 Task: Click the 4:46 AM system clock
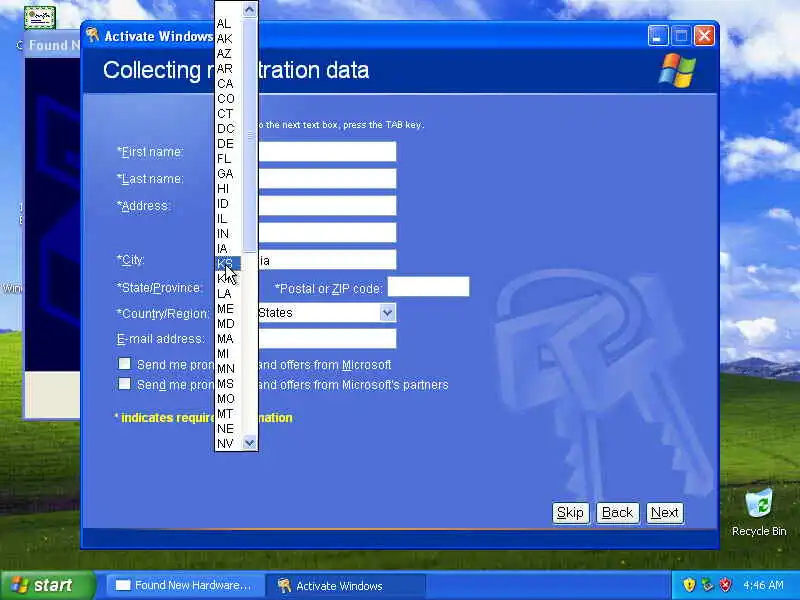(x=763, y=585)
